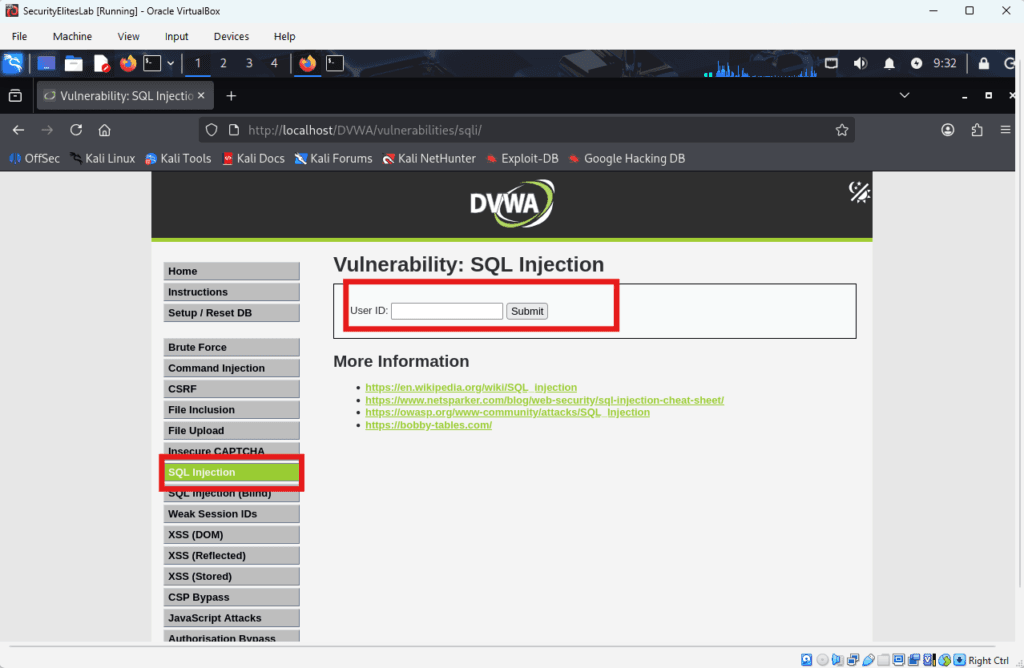Open the Firefox tab list dropdown
This screenshot has height=668, width=1024.
tap(904, 96)
